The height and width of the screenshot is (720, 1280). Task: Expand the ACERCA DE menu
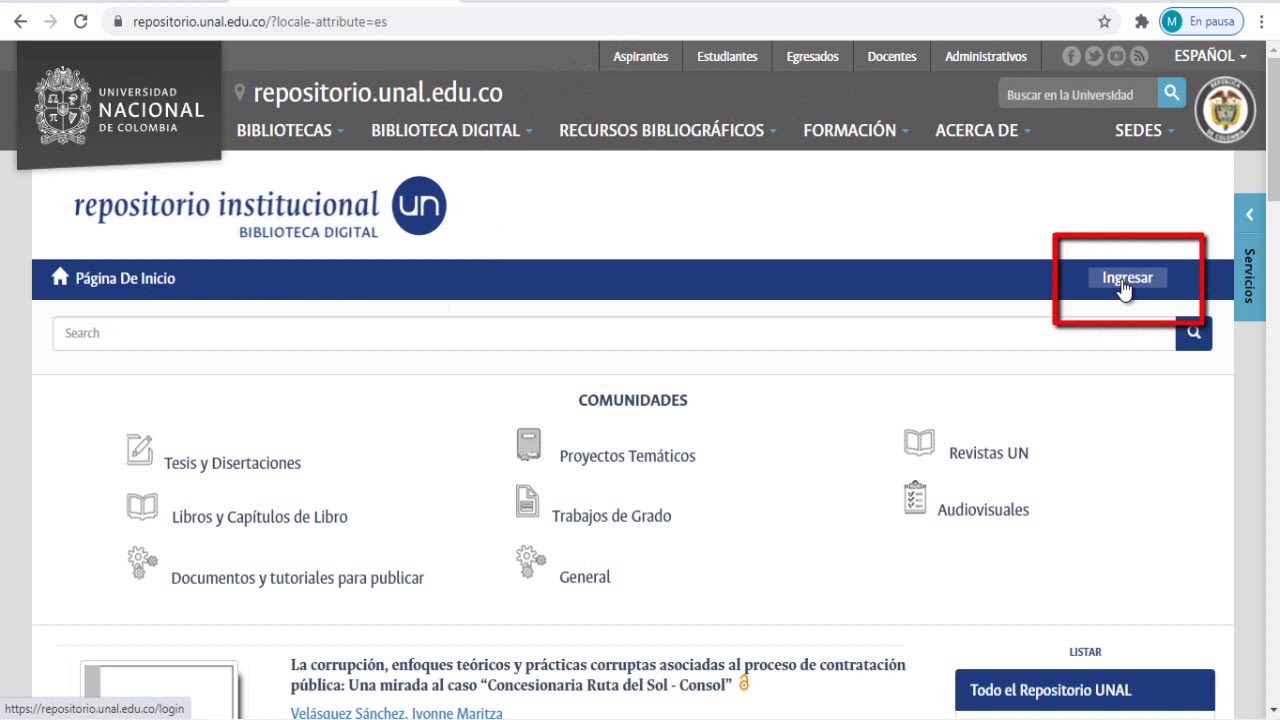[983, 130]
